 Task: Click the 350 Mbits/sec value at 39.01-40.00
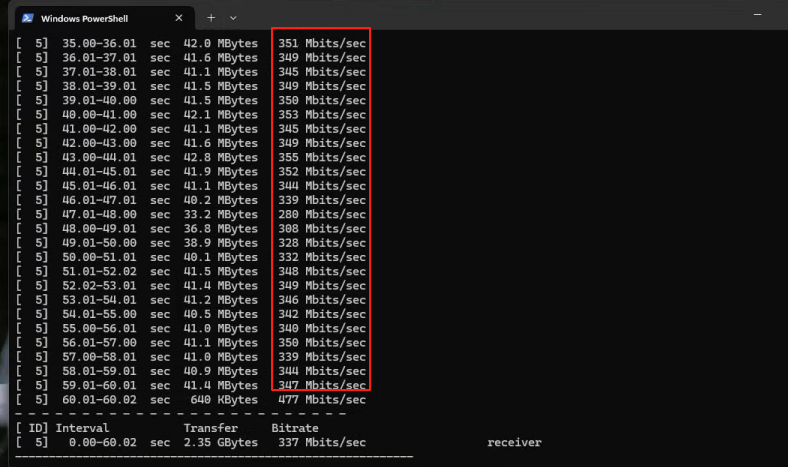322,100
